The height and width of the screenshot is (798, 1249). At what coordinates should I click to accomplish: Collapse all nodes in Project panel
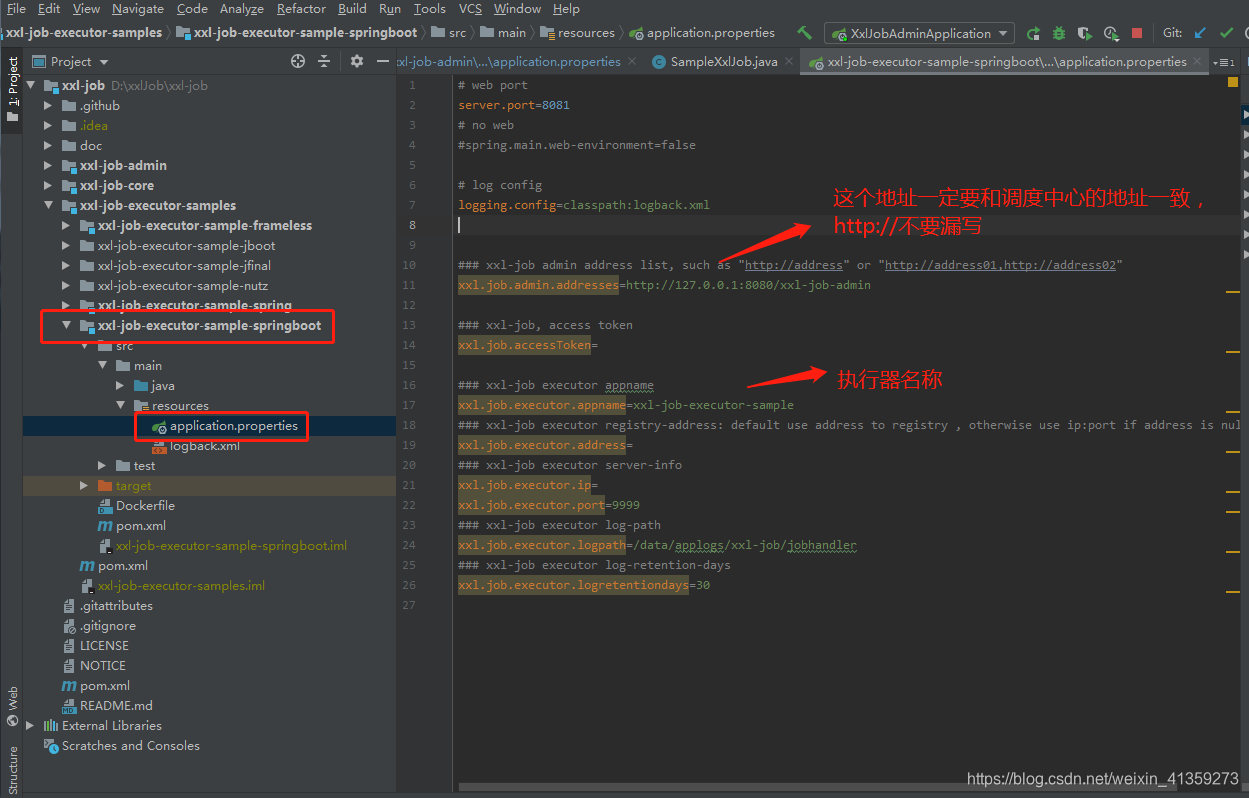pos(324,61)
